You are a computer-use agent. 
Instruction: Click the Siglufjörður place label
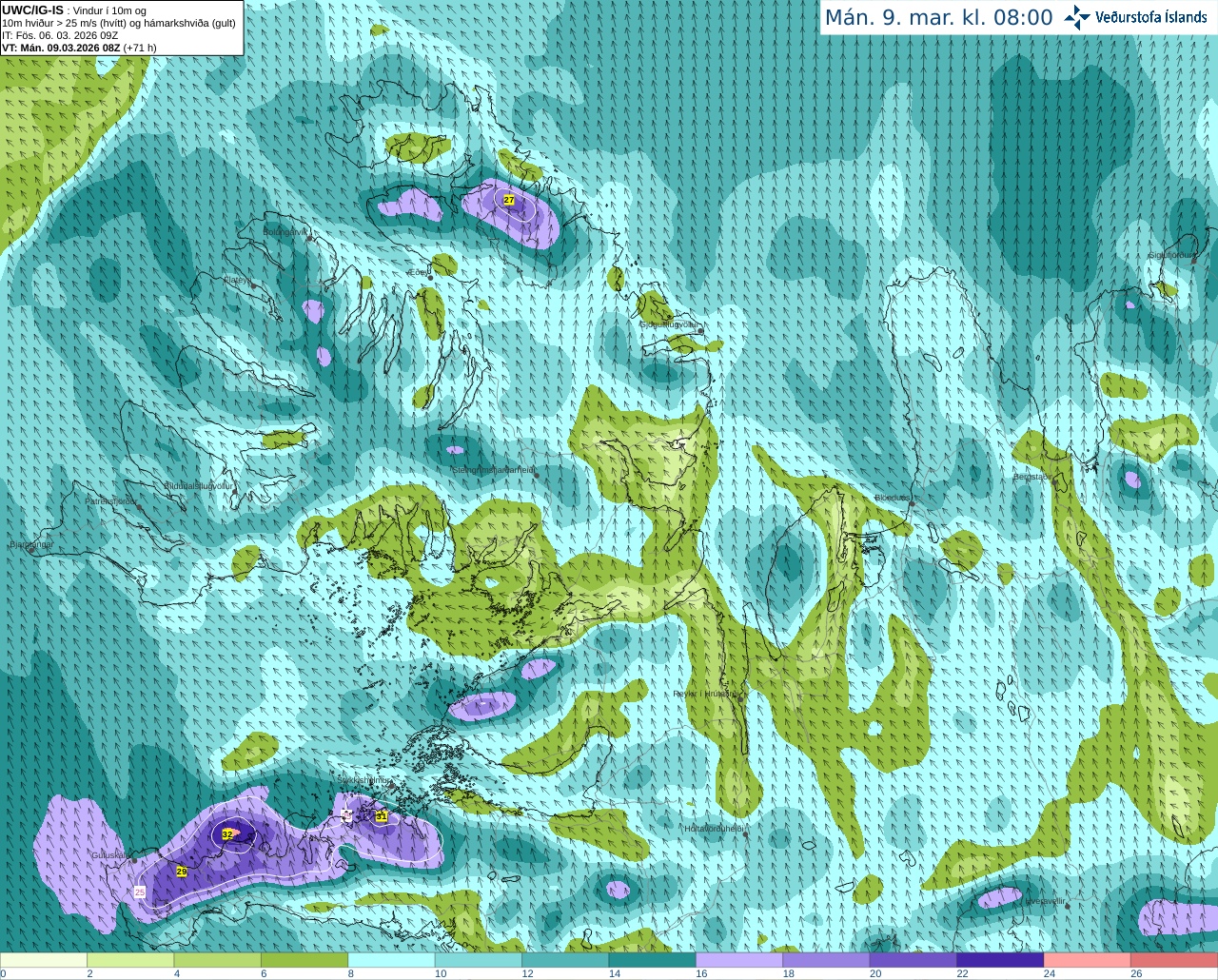tap(1170, 255)
